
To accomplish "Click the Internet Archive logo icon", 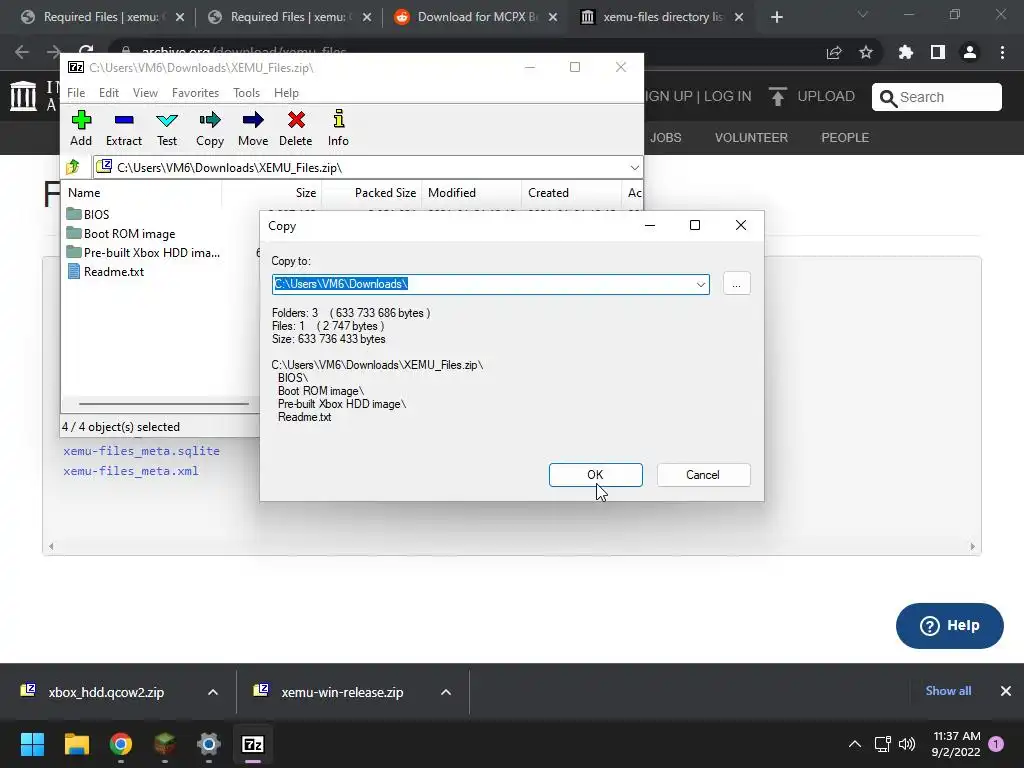I will click(24, 95).
